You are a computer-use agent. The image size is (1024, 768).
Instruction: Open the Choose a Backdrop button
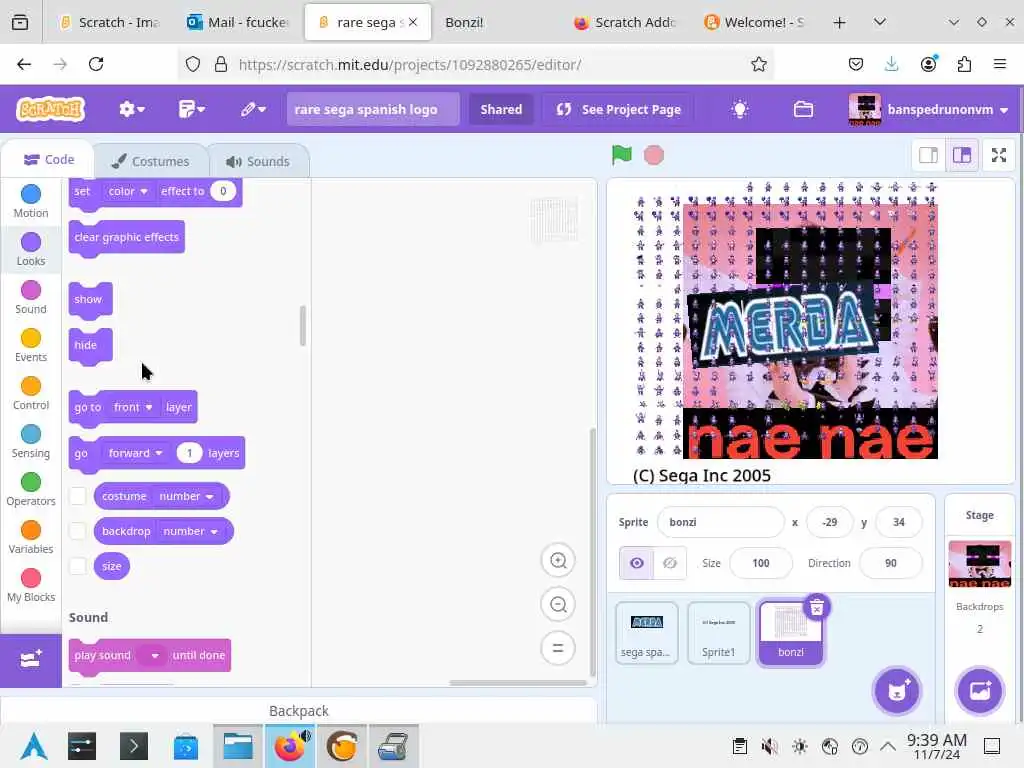(979, 690)
